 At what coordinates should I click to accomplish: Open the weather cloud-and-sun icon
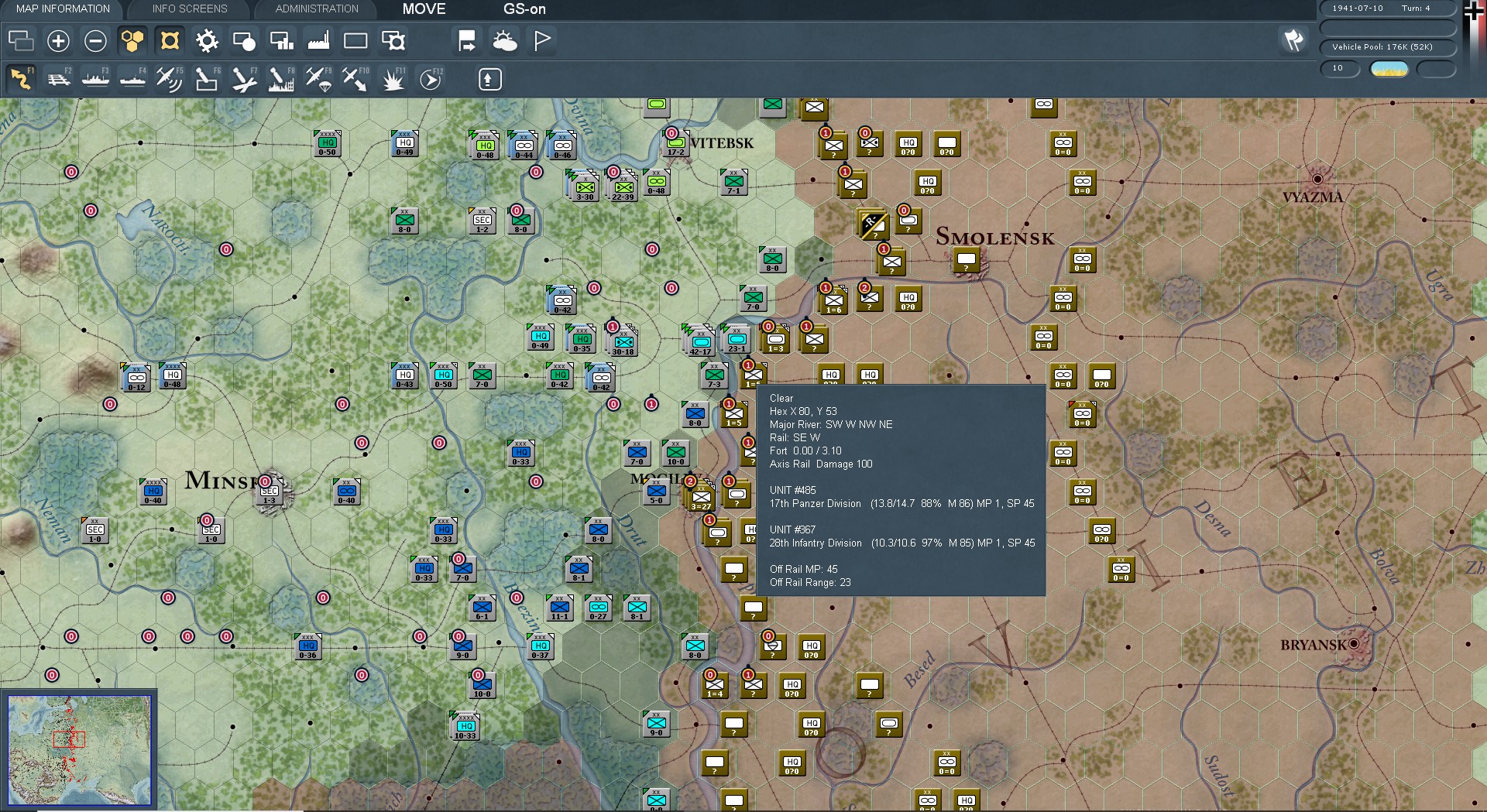504,41
